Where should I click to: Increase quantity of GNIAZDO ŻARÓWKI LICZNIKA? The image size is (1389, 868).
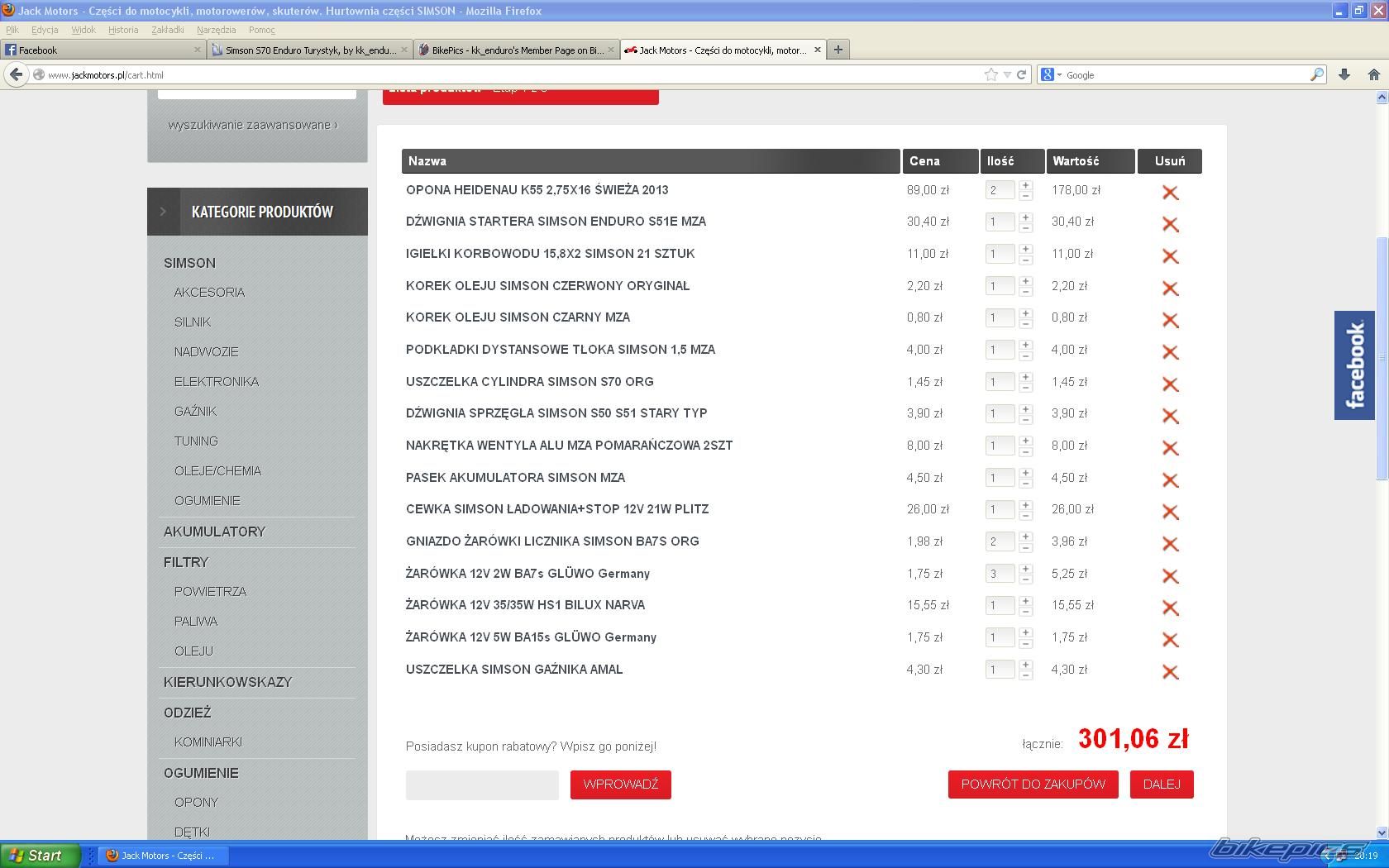click(1025, 537)
